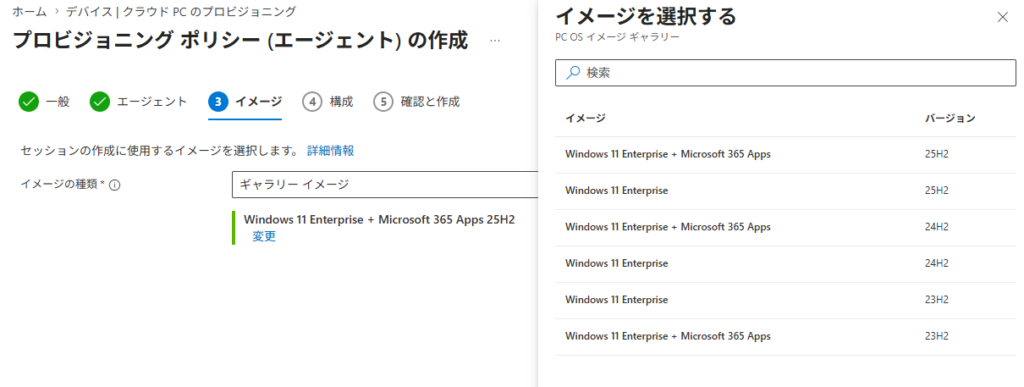Image resolution: width=1024 pixels, height=387 pixels.
Task: Click the green checkmark for 一般 step
Action: pos(29,102)
